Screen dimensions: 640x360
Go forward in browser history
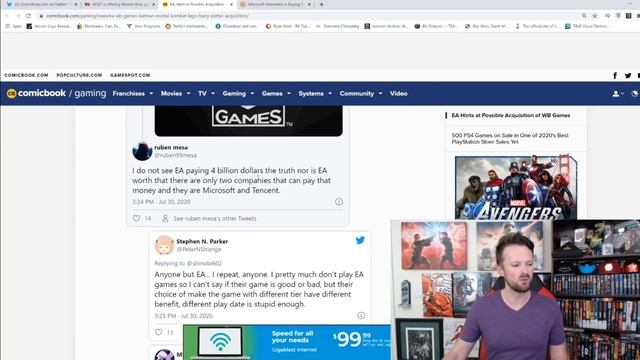click(x=18, y=16)
